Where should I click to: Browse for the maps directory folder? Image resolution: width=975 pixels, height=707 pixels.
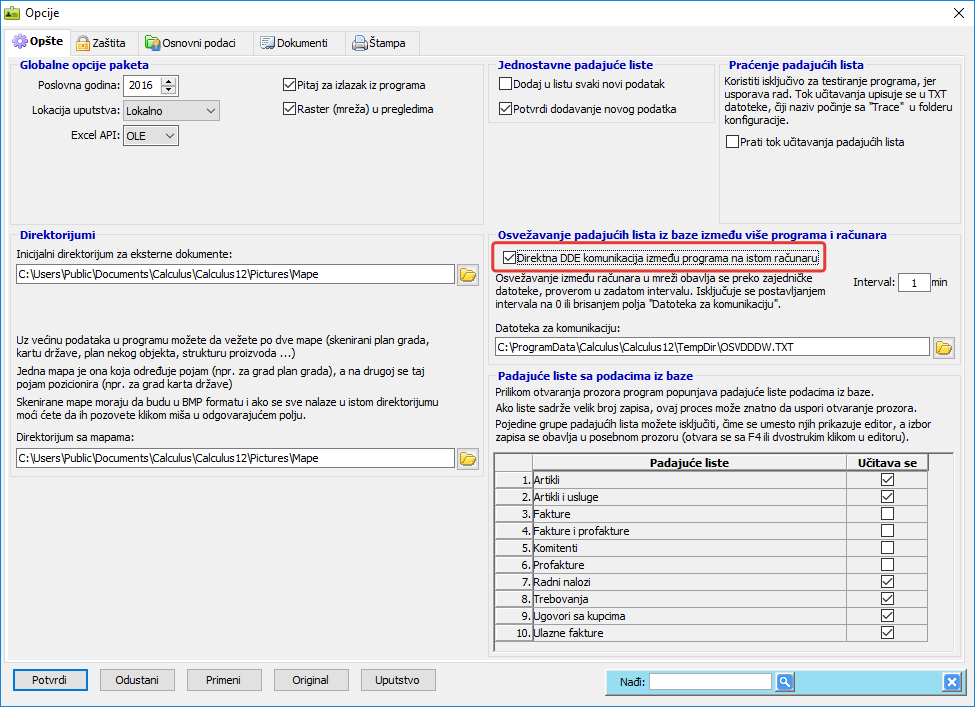point(467,458)
